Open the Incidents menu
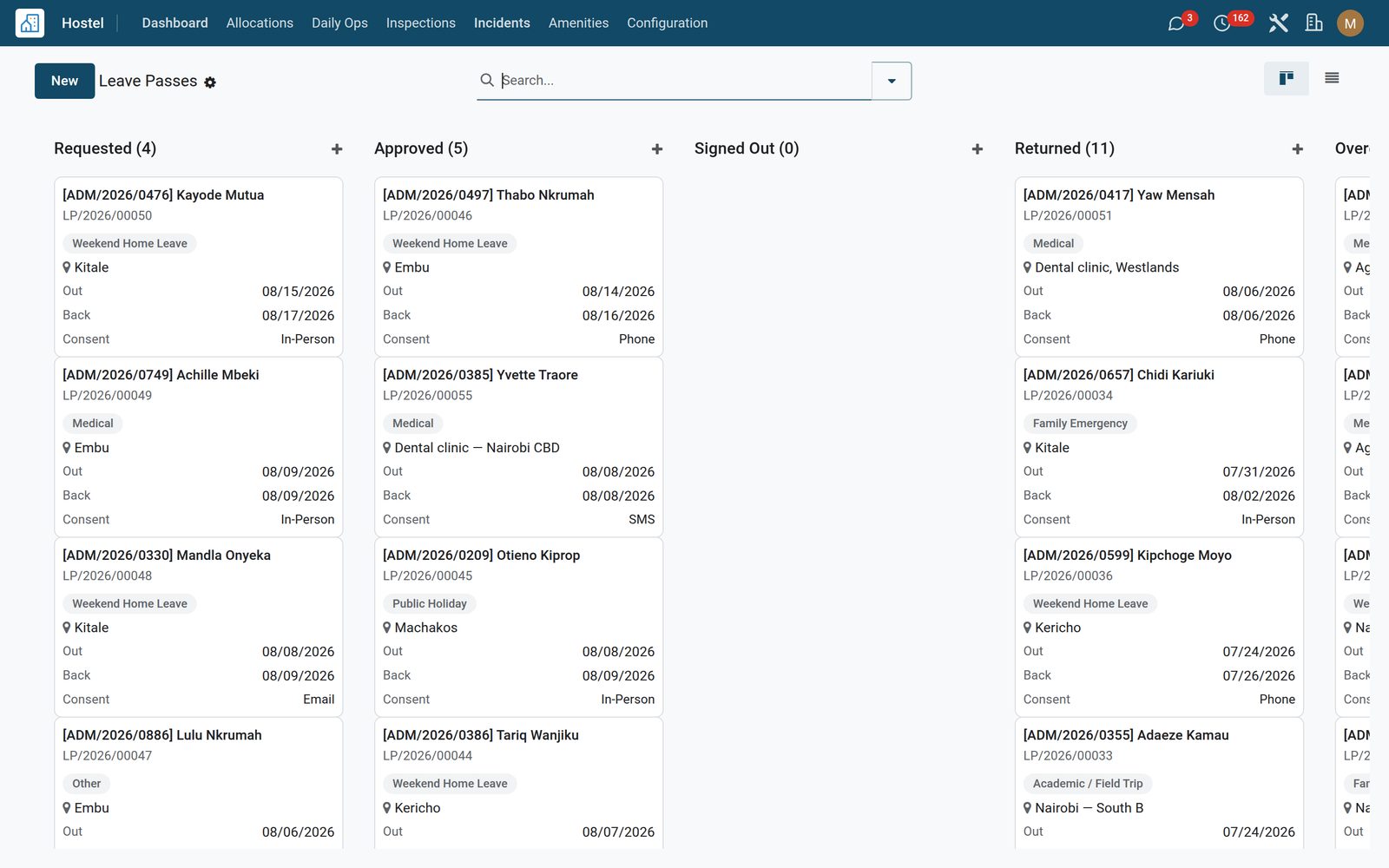This screenshot has height=868, width=1389. [x=502, y=23]
